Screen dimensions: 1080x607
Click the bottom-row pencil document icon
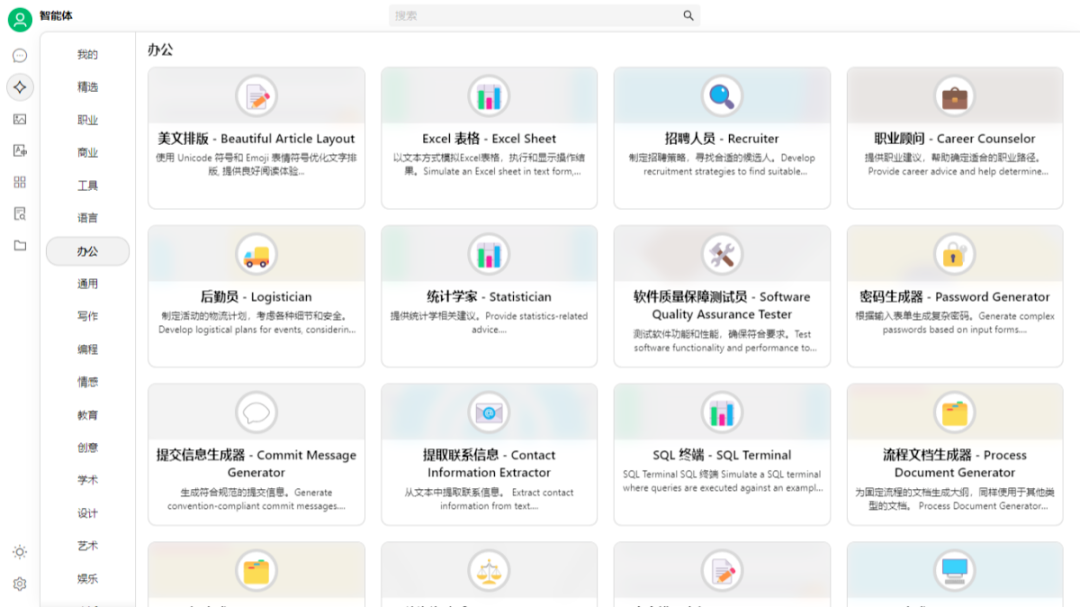tap(722, 571)
